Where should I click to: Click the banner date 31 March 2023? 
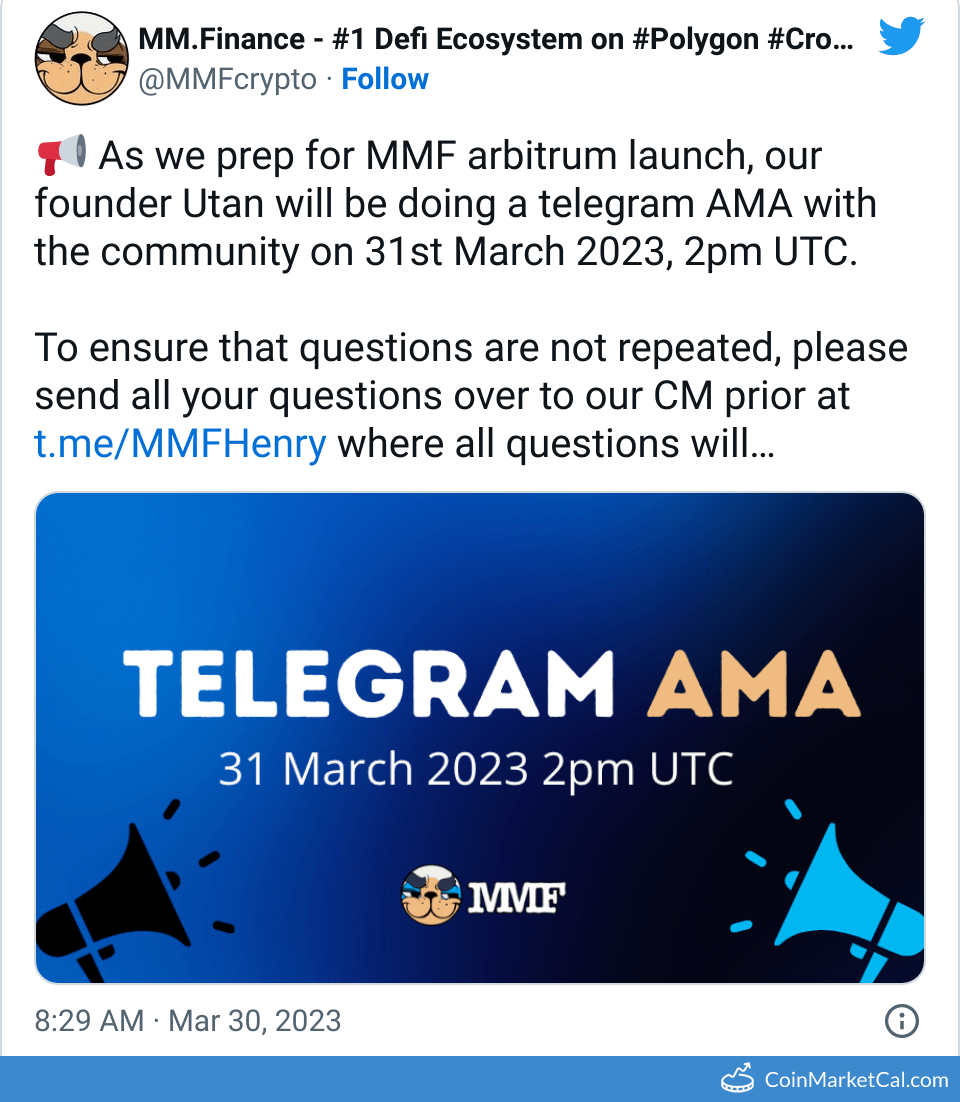(374, 770)
